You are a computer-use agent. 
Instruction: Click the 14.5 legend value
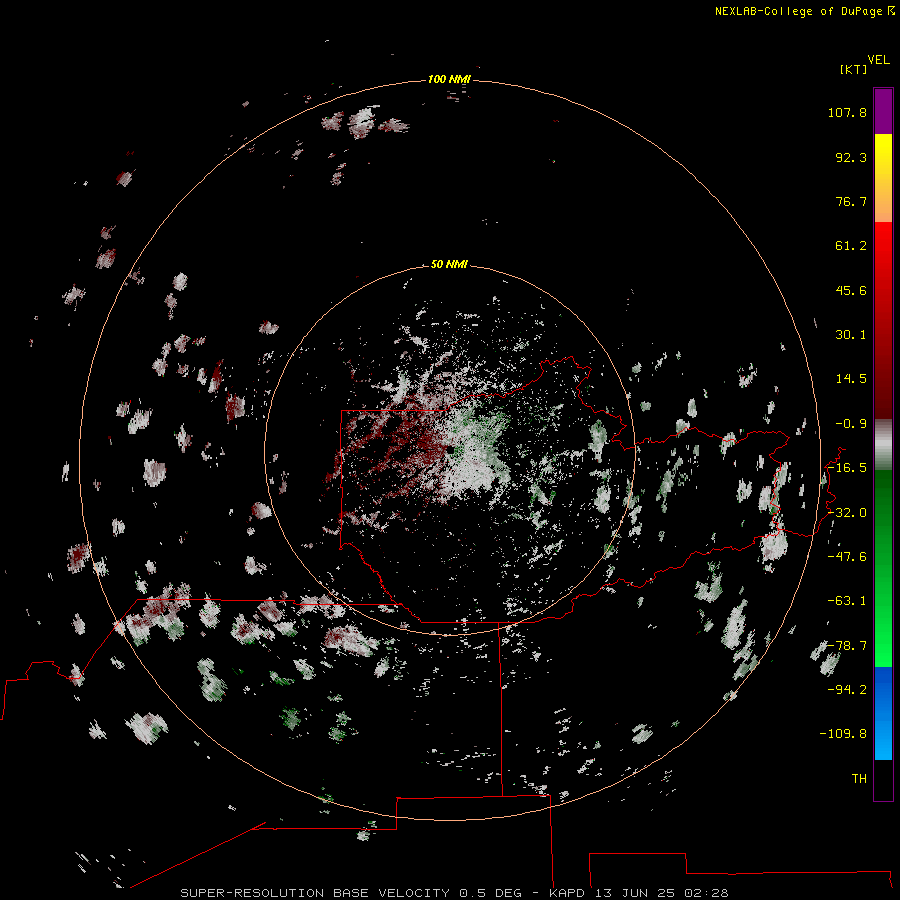click(851, 379)
